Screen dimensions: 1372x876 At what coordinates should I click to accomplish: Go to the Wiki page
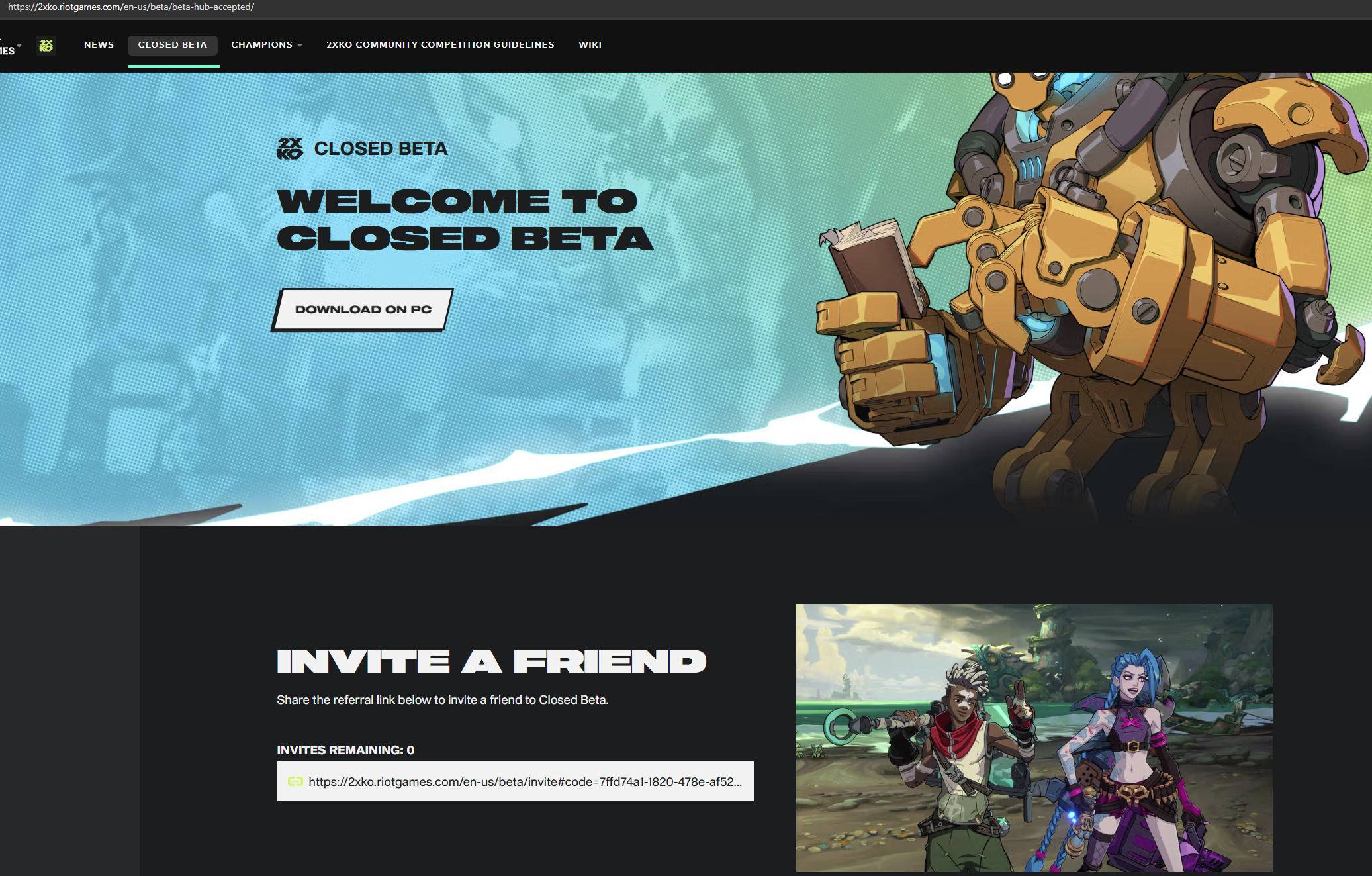590,45
